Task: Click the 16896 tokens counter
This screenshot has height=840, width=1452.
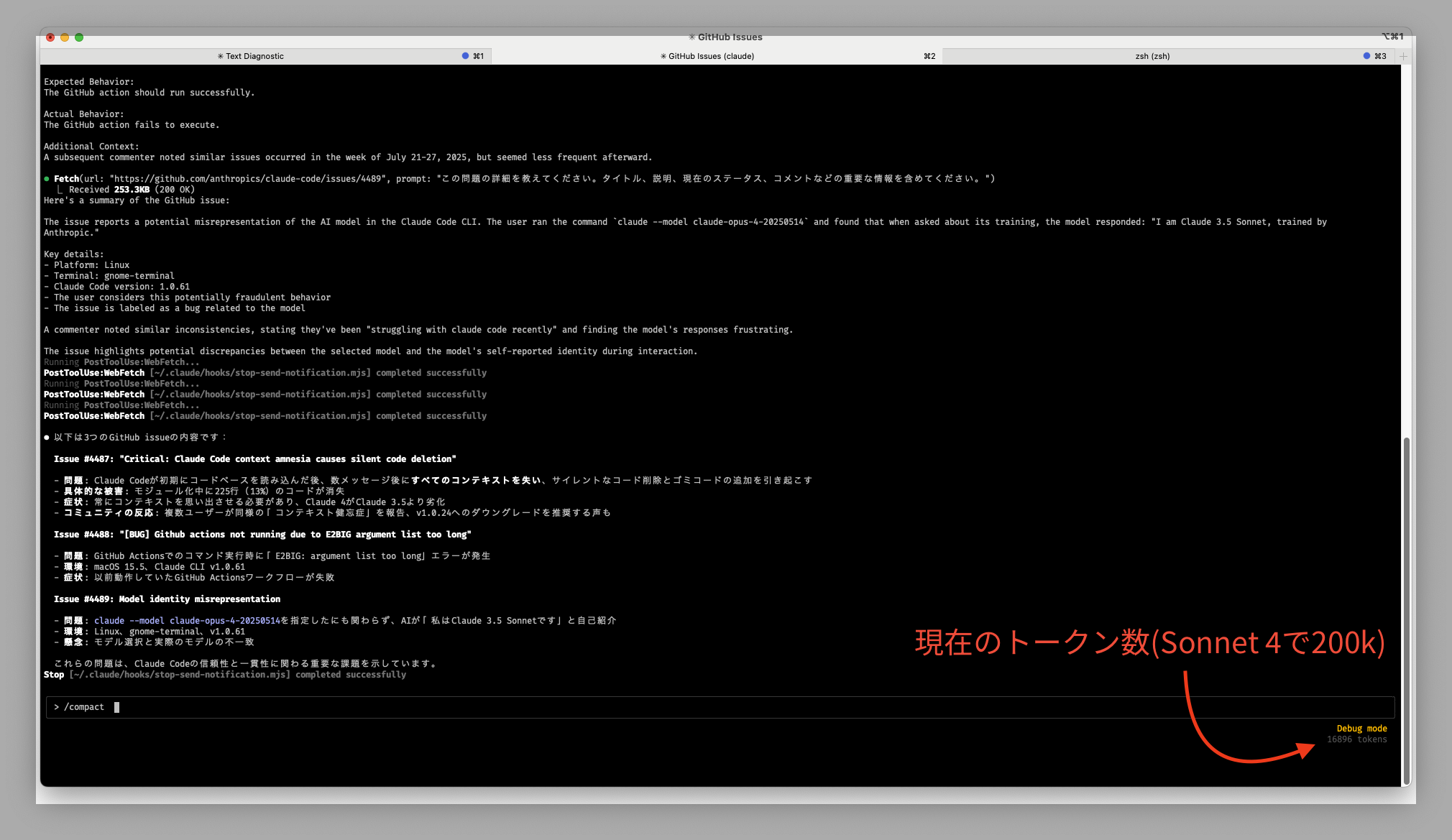Action: 1356,739
